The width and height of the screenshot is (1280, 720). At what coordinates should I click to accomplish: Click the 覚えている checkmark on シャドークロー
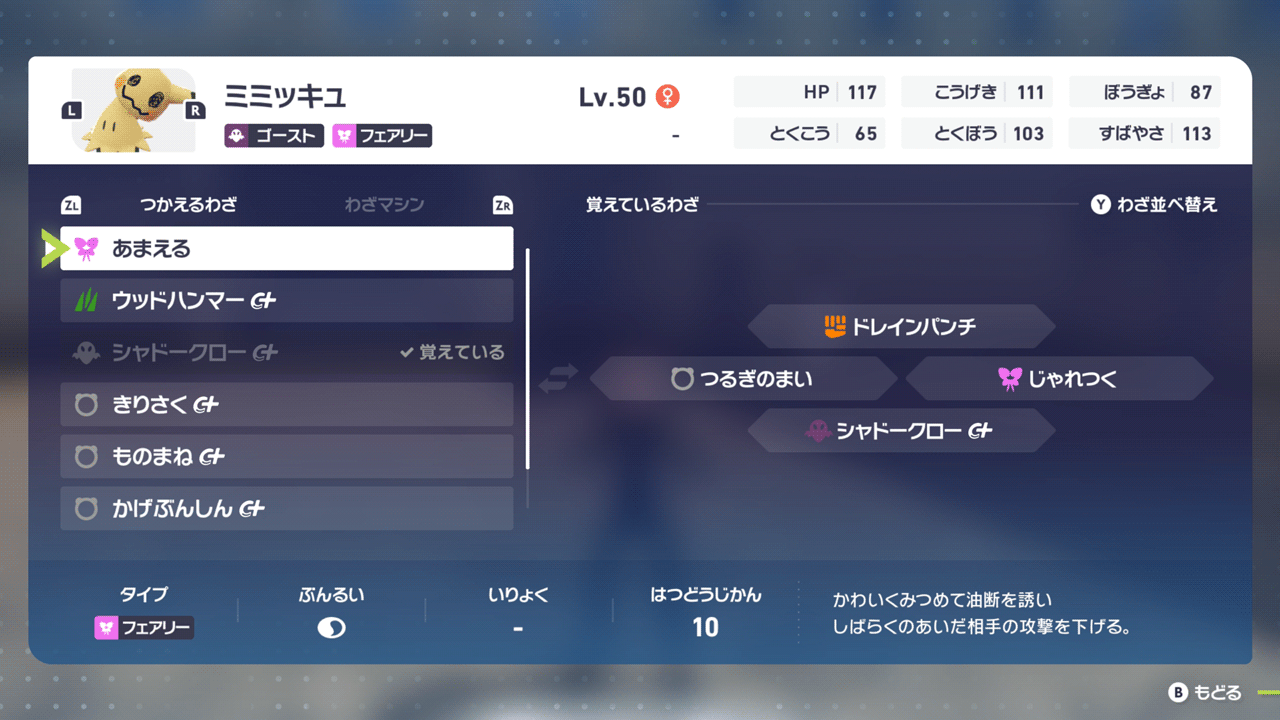[x=407, y=353]
